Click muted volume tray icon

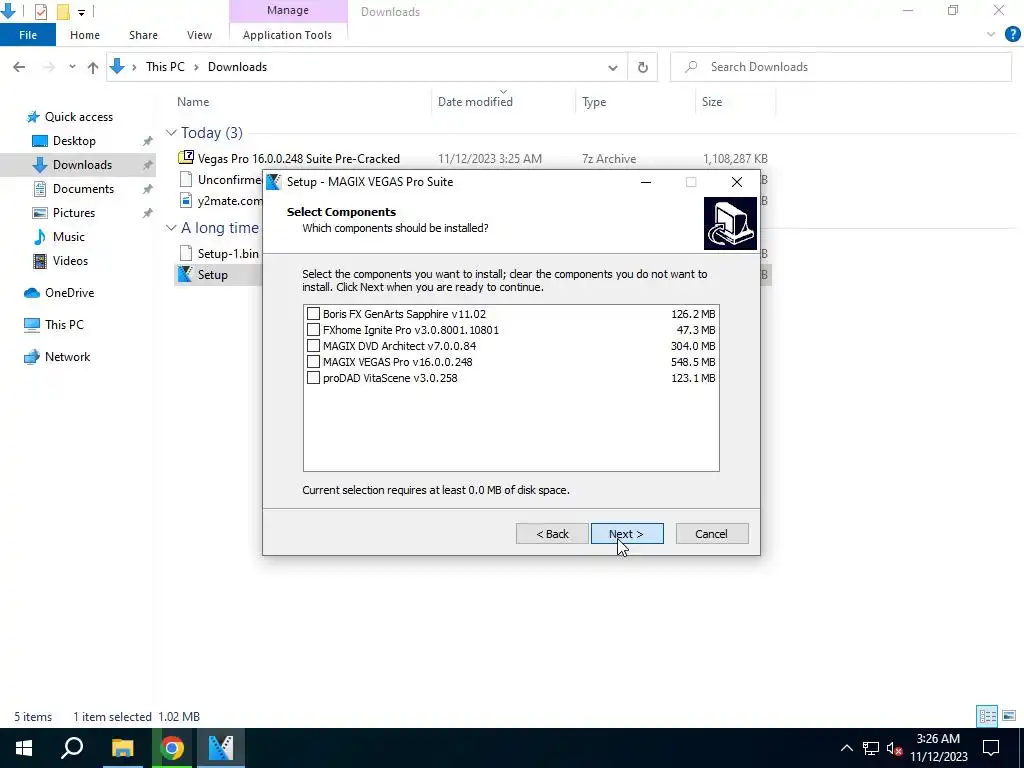tap(894, 748)
